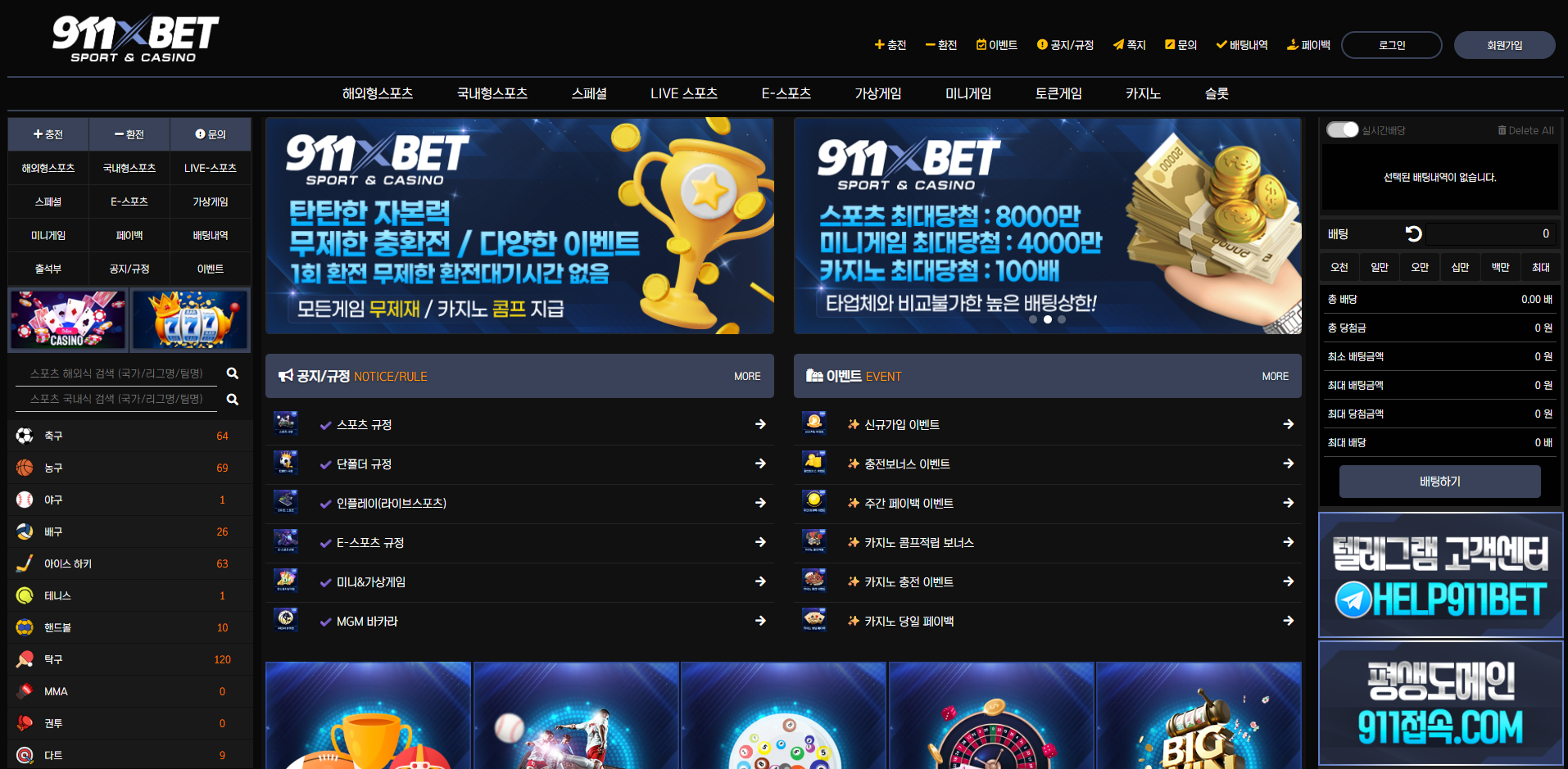Click the bet reset circular arrow icon

coord(1413,234)
